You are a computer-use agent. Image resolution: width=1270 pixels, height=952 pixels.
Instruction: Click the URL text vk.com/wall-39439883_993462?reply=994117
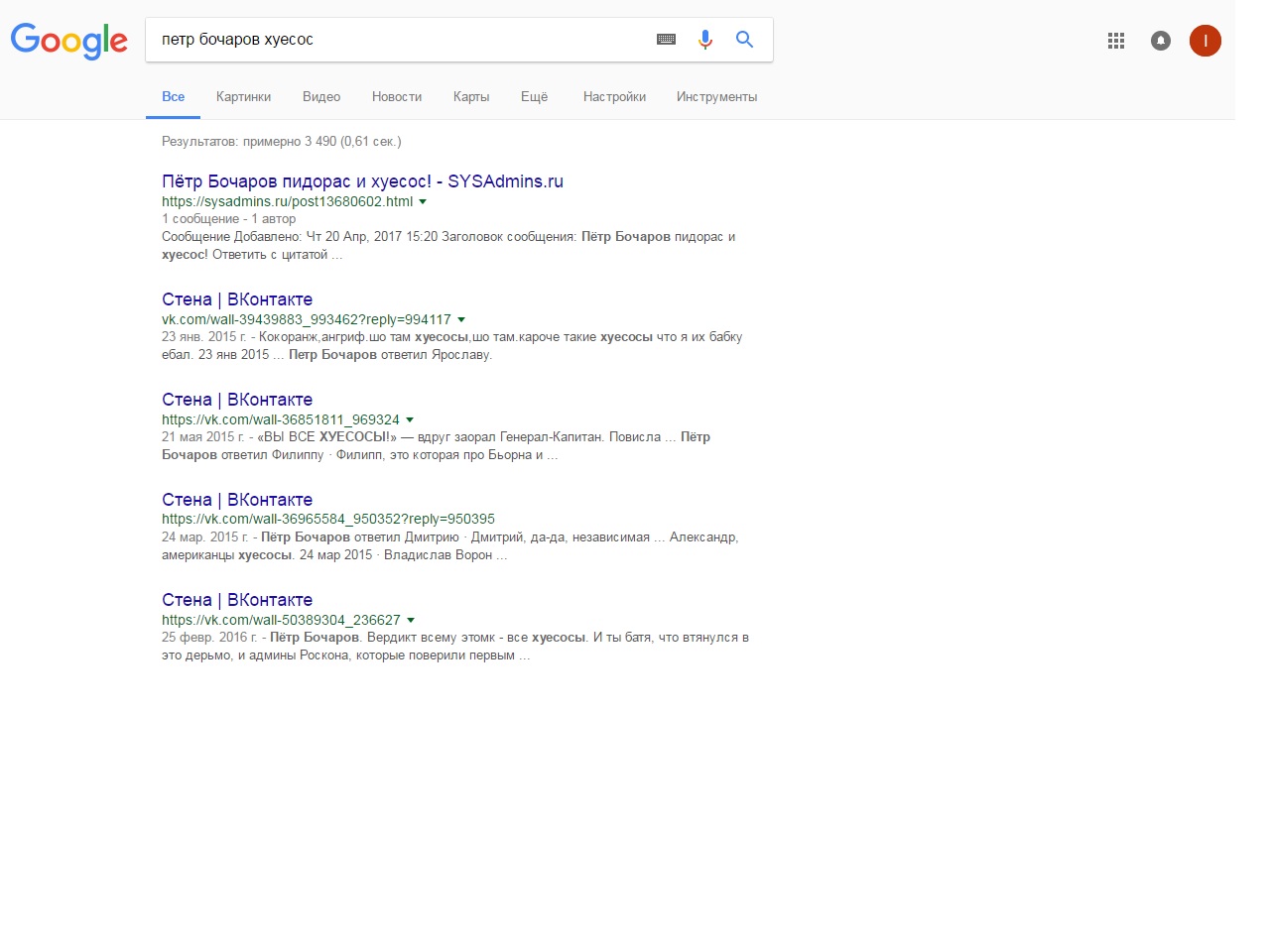point(307,319)
